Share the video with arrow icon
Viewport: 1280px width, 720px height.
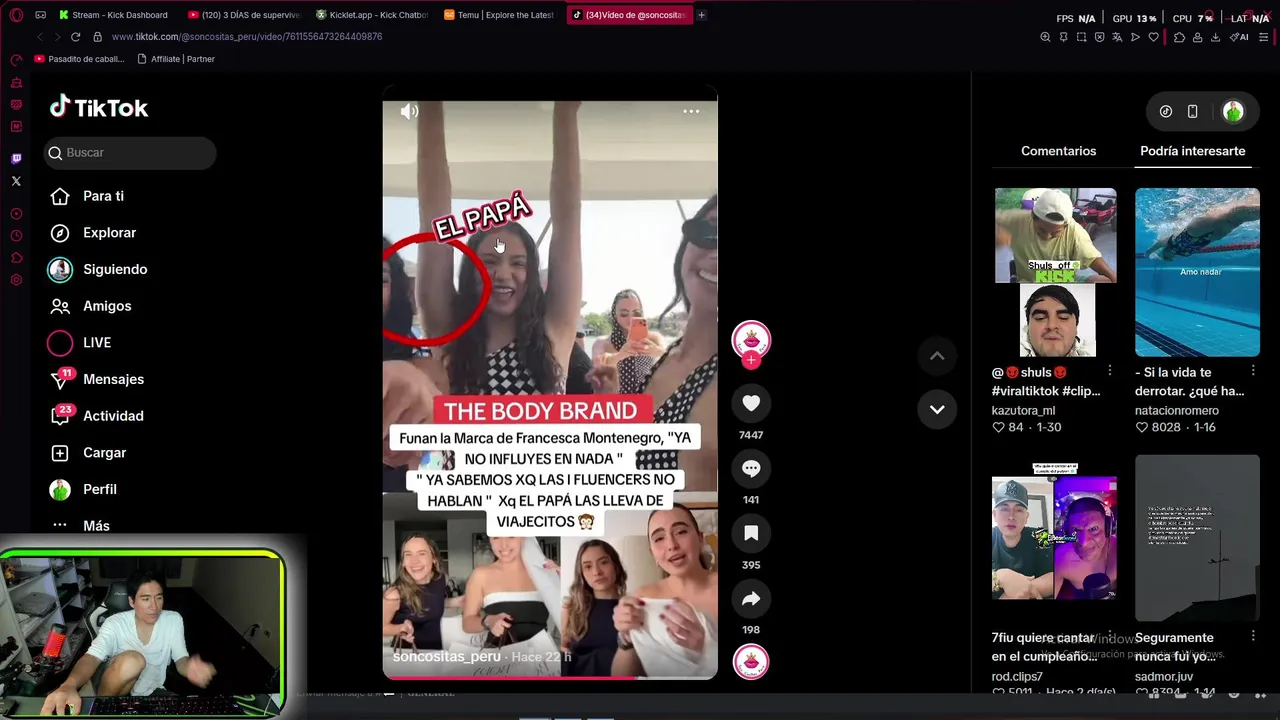tap(751, 598)
